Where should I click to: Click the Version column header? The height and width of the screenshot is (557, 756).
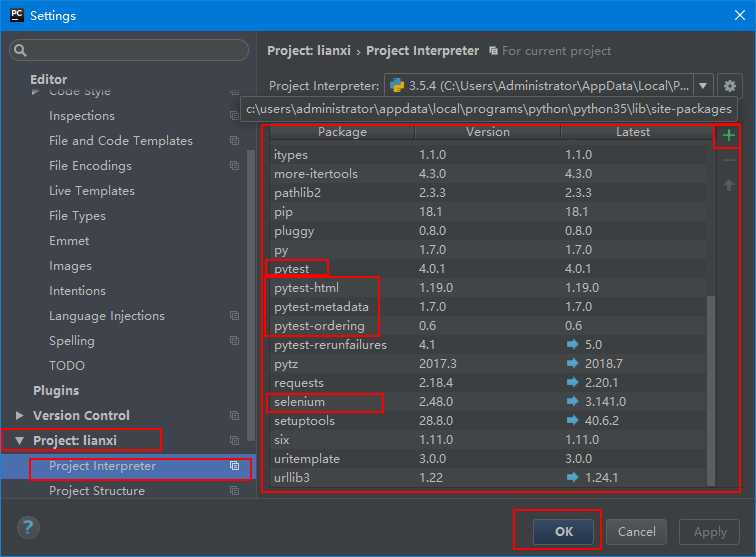tap(487, 132)
